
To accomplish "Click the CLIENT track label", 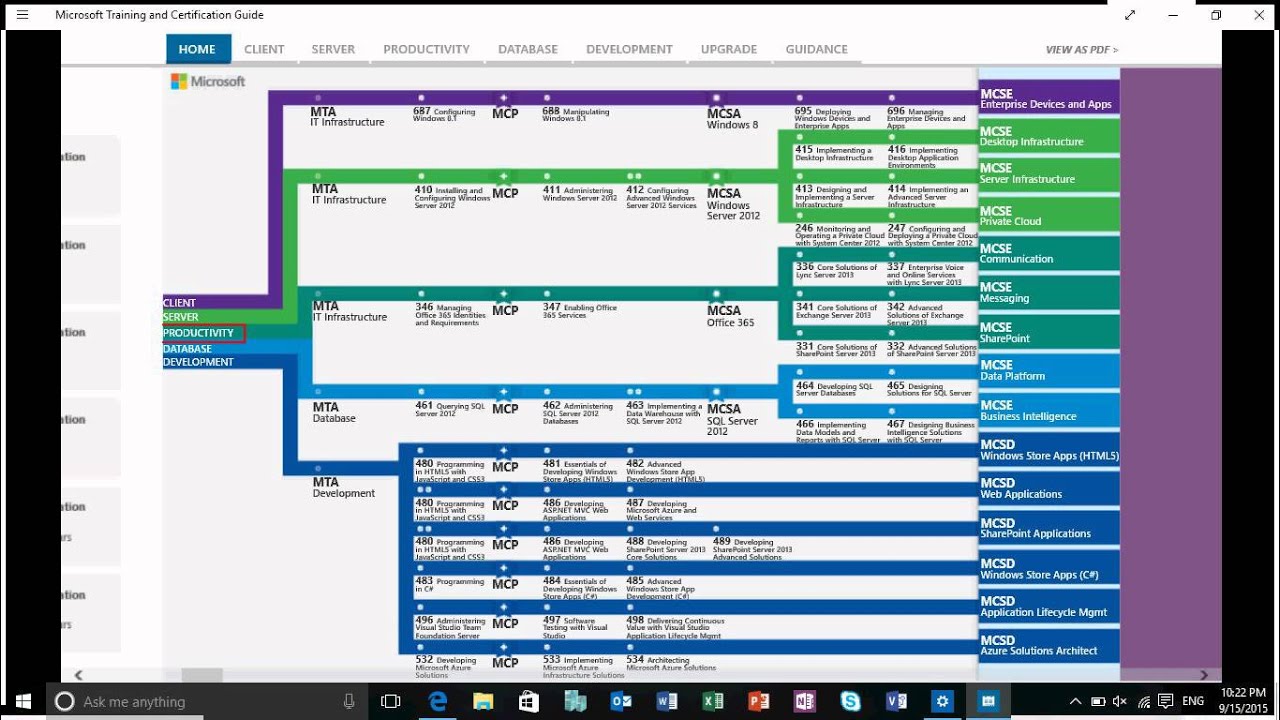I will [180, 303].
